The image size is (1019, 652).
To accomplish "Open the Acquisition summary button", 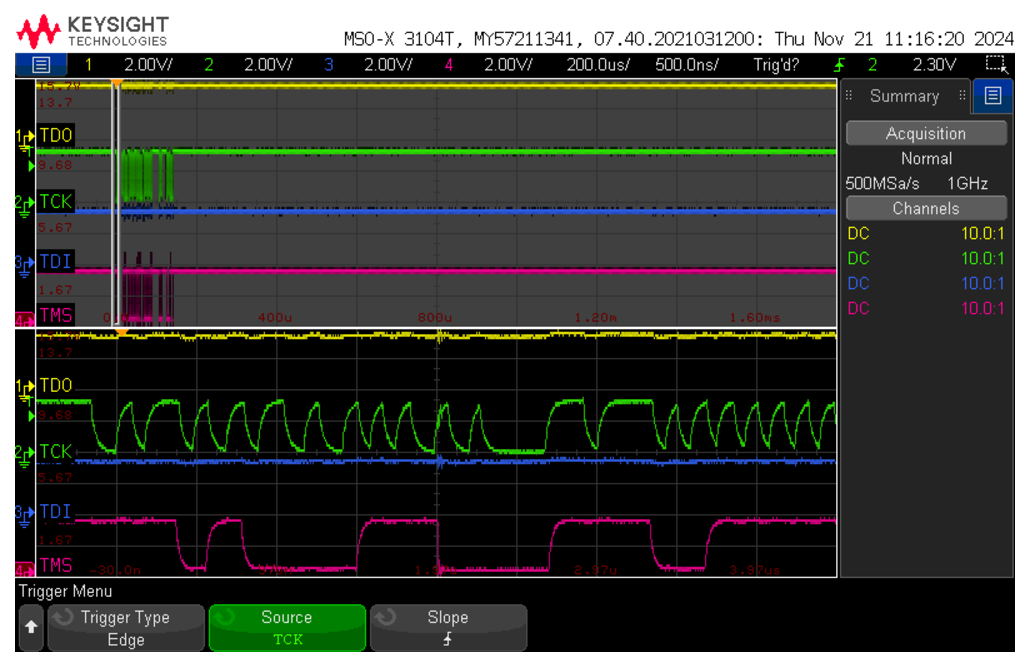I will coord(926,134).
